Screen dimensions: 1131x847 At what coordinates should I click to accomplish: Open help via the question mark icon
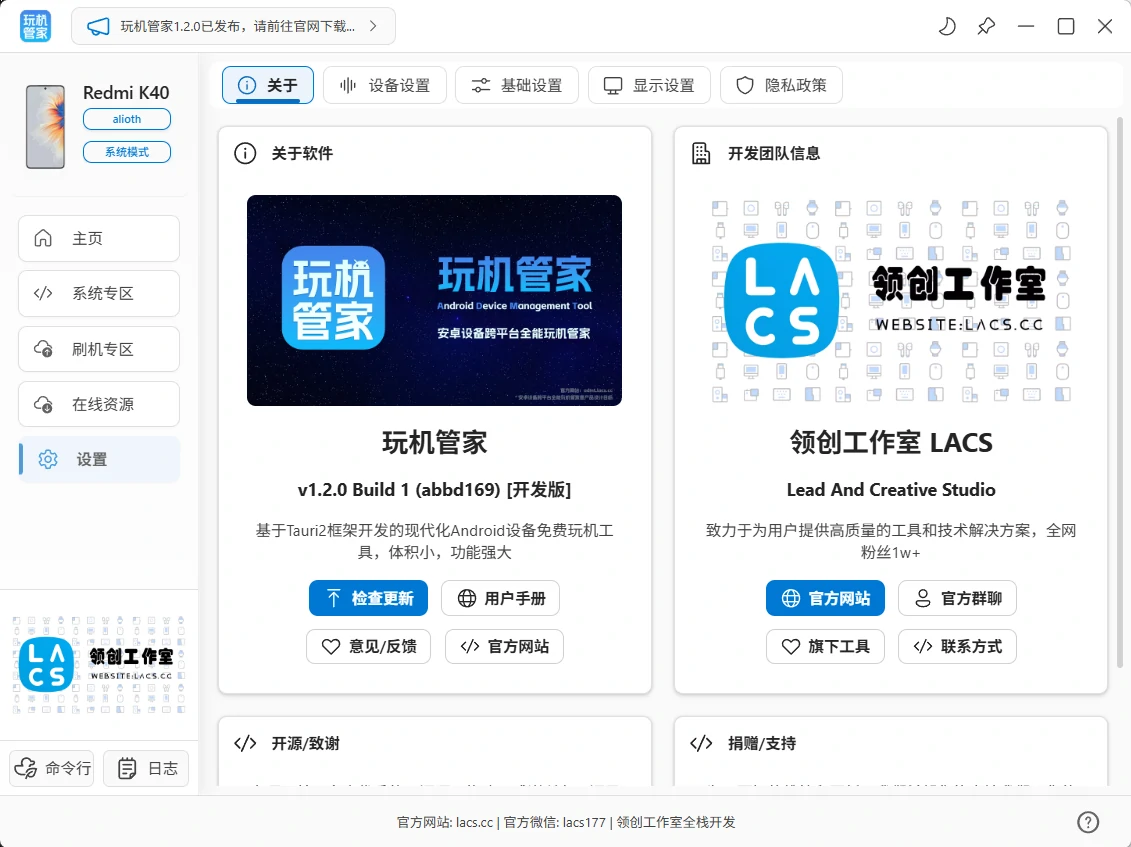click(x=1088, y=822)
